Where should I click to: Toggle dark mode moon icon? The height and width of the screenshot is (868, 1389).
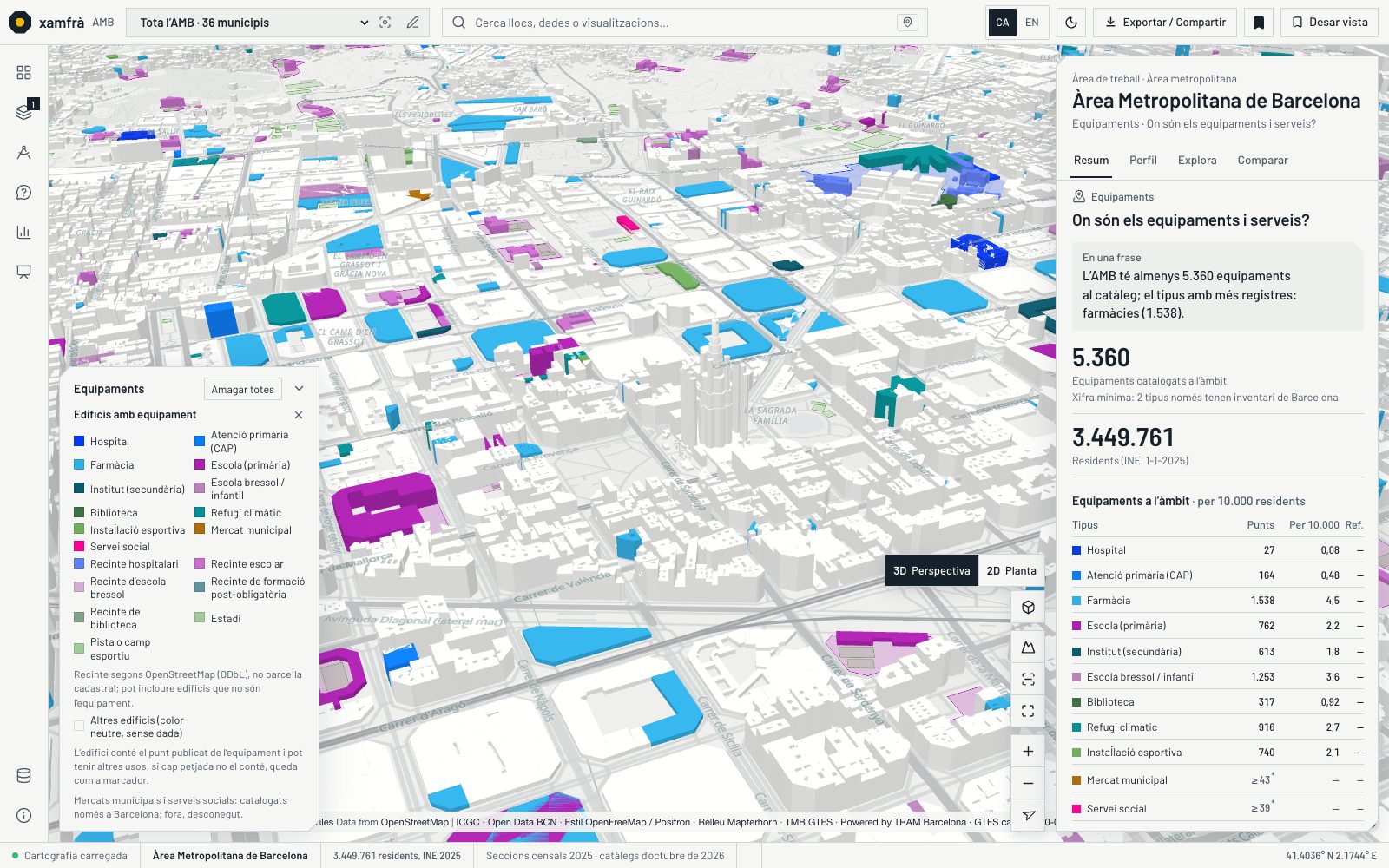[x=1071, y=23]
